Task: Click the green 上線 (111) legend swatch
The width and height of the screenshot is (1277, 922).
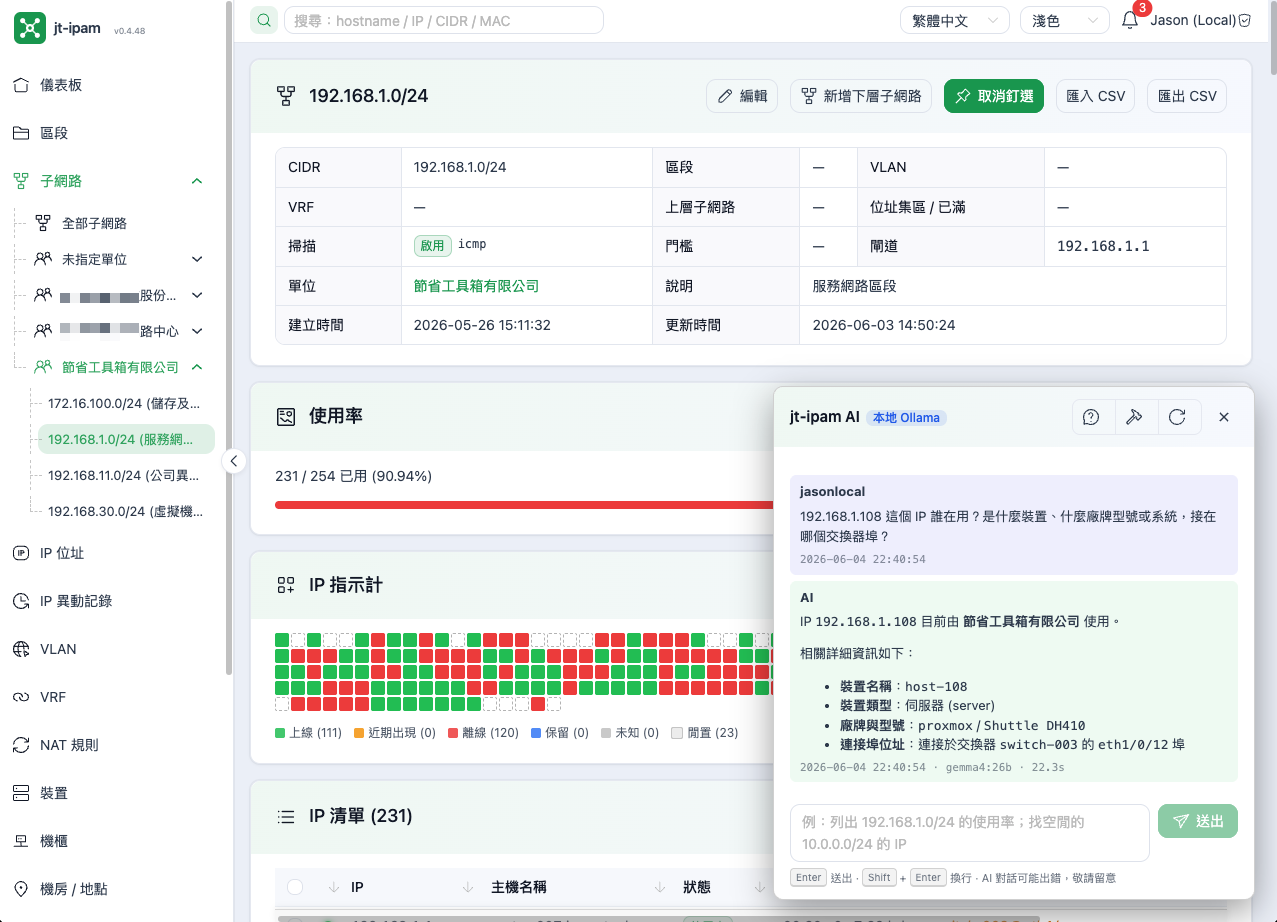Action: [x=280, y=733]
